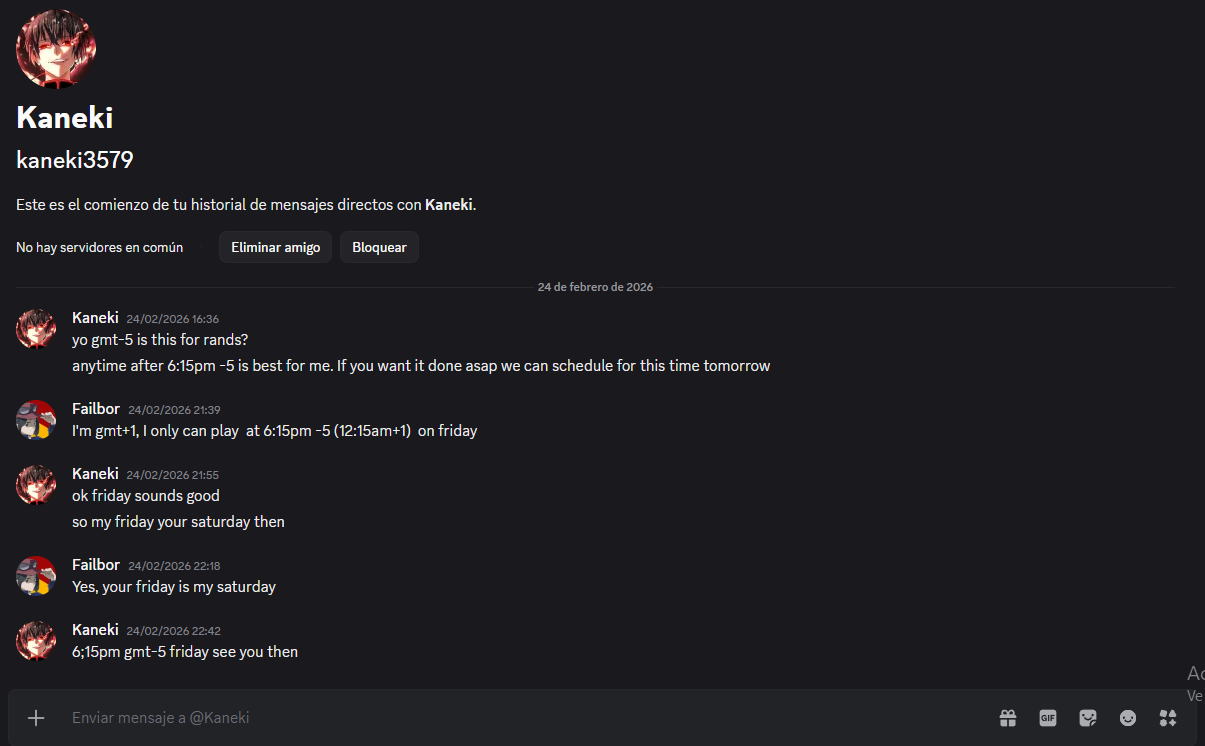The image size is (1205, 746).
Task: Open the apps launcher icon
Action: coord(1168,718)
